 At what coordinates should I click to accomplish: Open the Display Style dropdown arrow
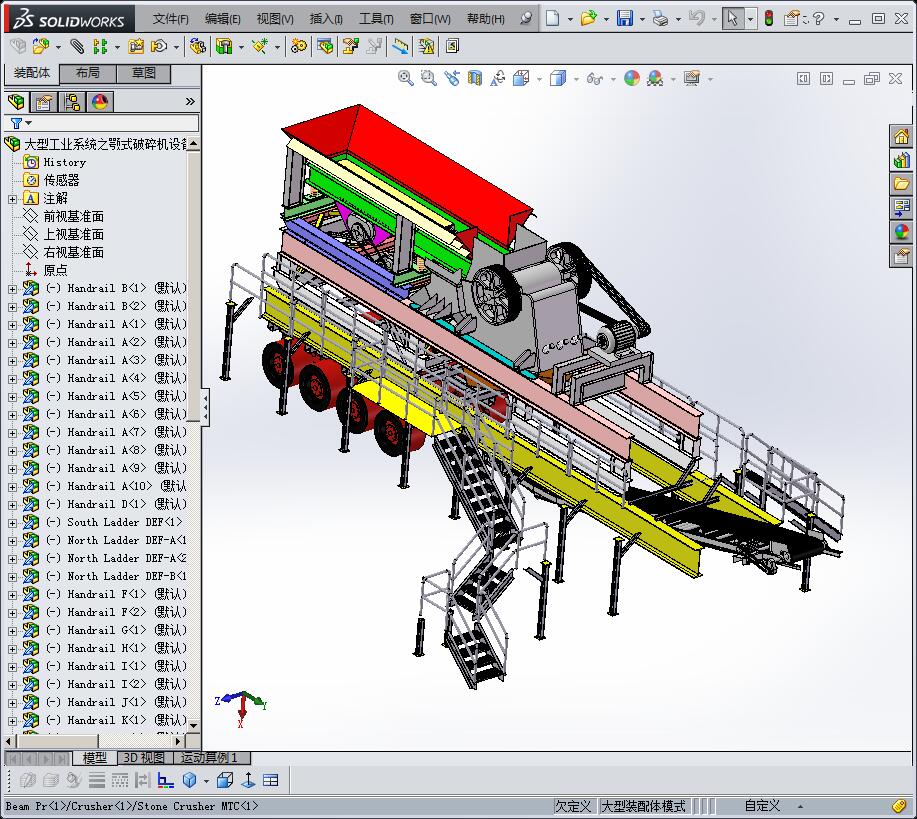[x=576, y=78]
